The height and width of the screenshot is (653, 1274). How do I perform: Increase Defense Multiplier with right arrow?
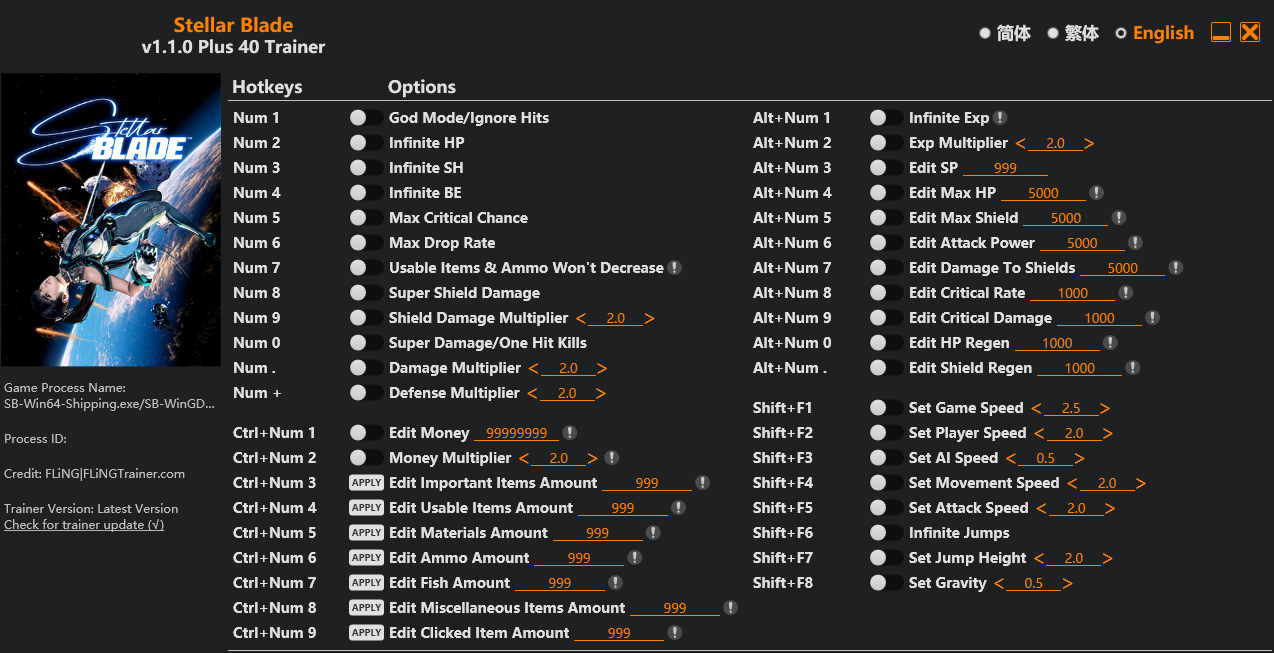coord(601,393)
